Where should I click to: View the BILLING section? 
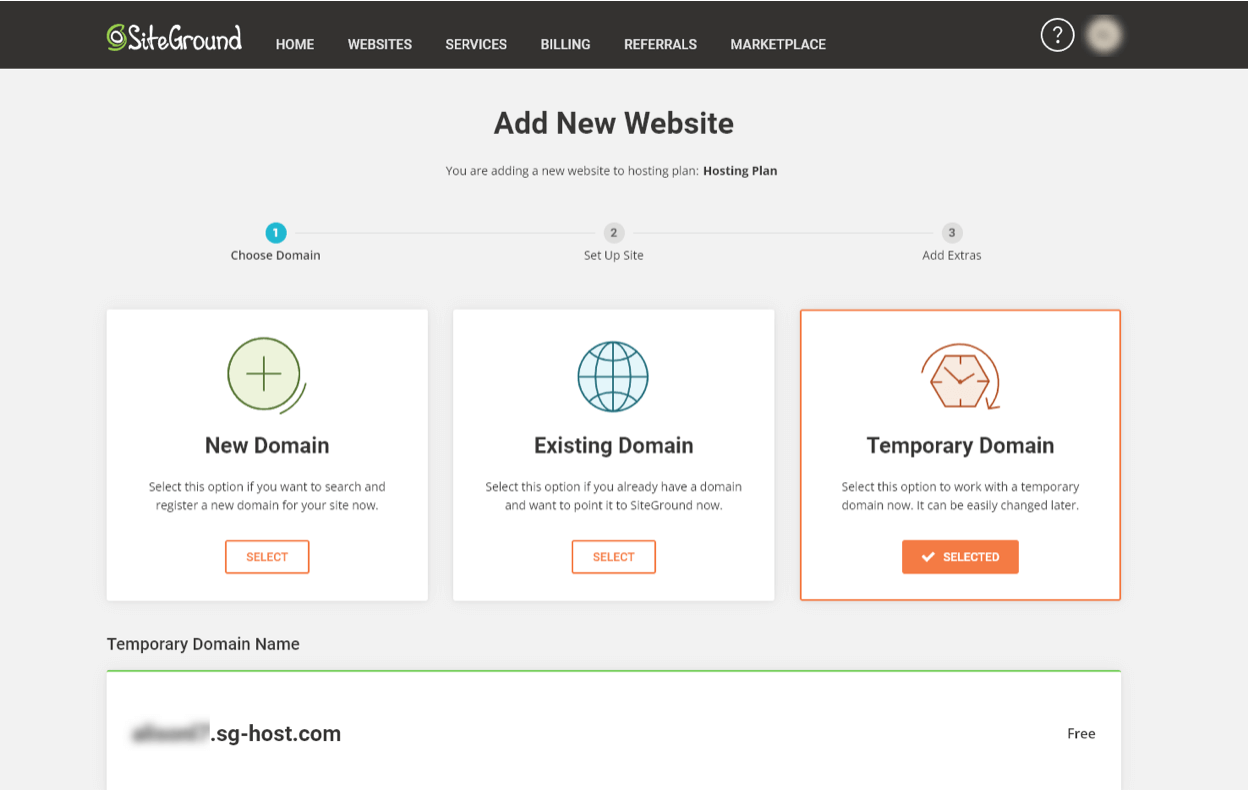[565, 44]
